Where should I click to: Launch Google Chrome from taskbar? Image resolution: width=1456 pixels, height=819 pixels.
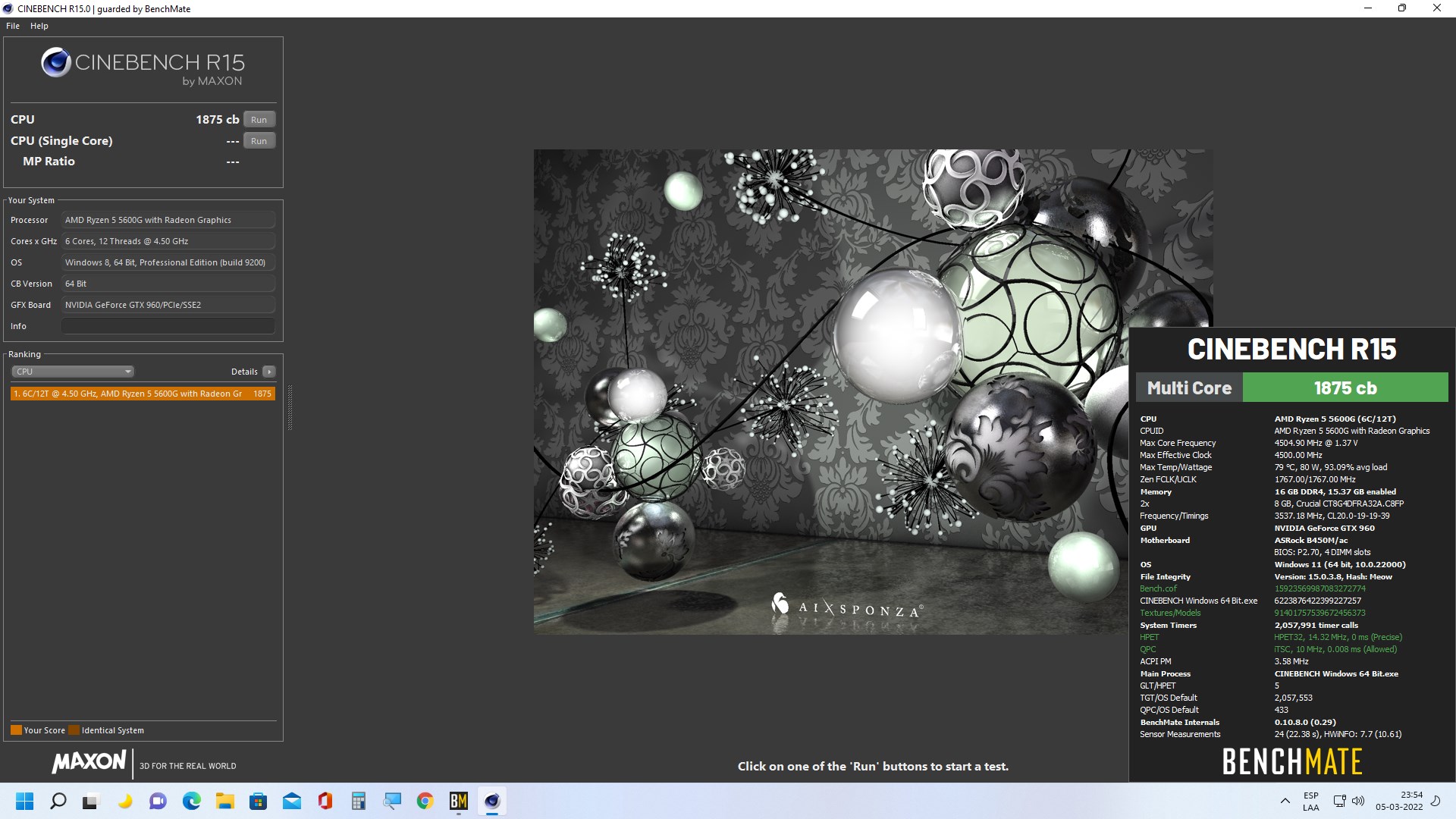tap(425, 801)
